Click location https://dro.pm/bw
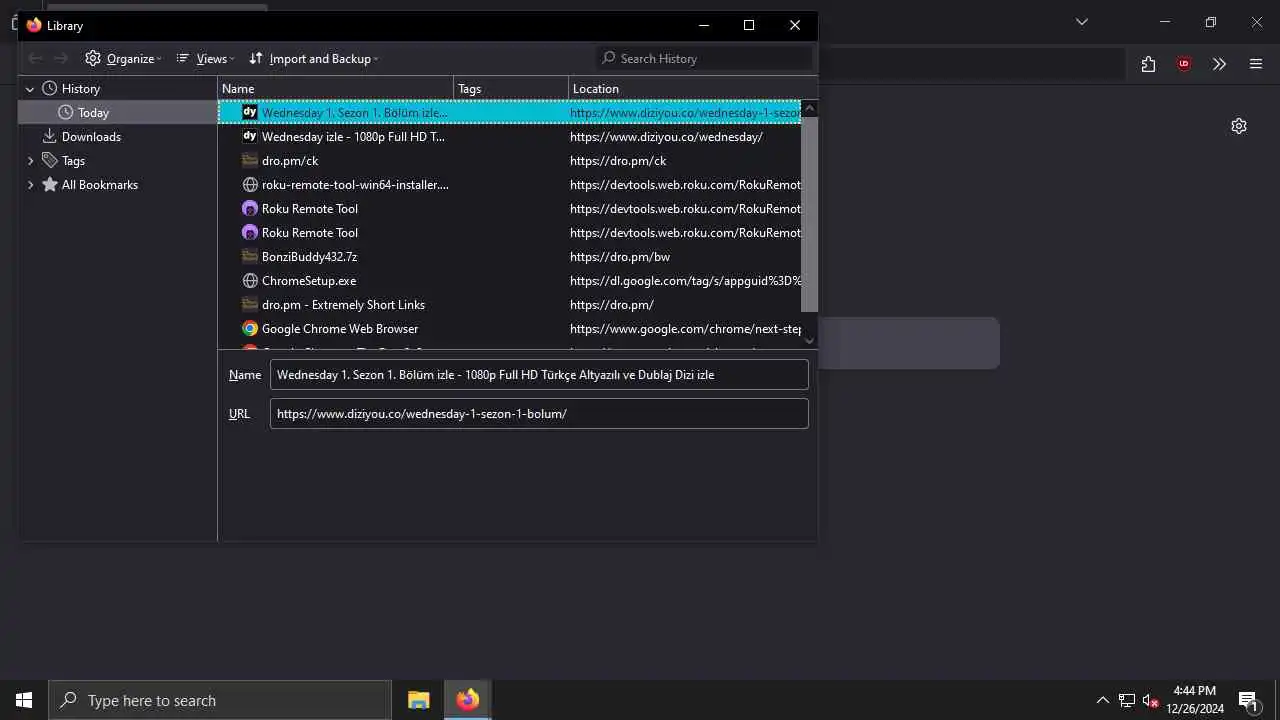The image size is (1280, 720). (620, 257)
